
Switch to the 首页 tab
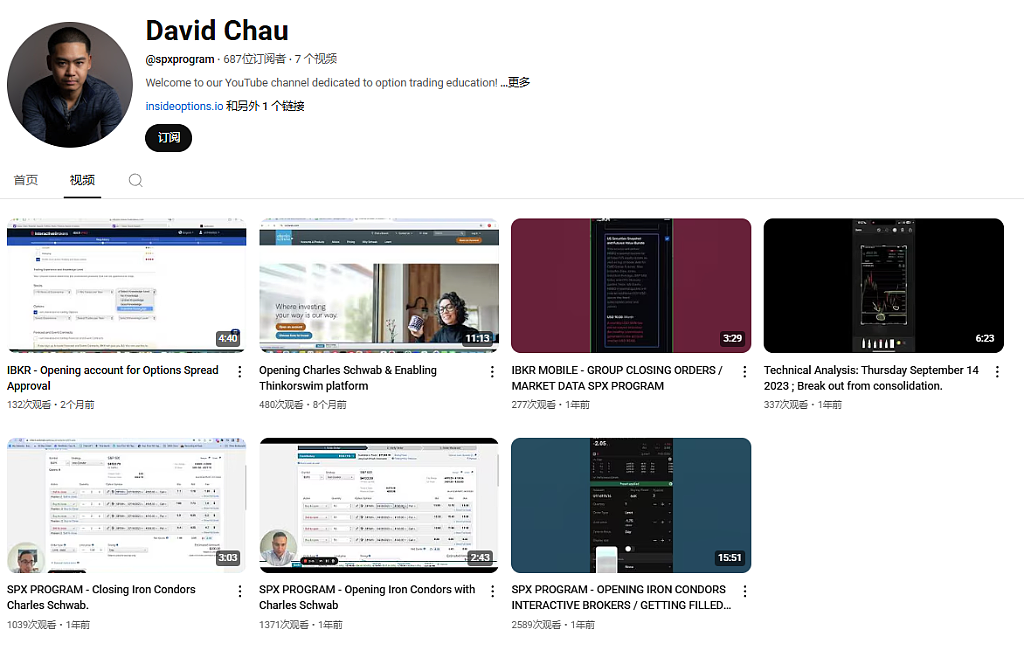26,180
